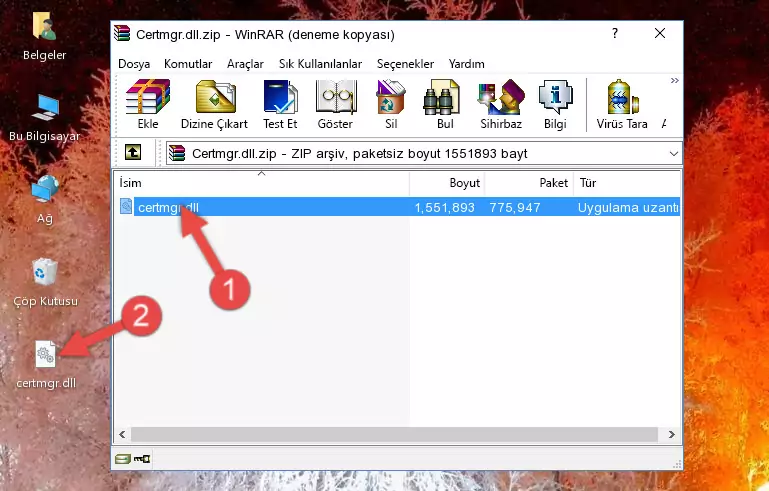
Task: Select the Belgeler desktop icon
Action: click(x=44, y=36)
